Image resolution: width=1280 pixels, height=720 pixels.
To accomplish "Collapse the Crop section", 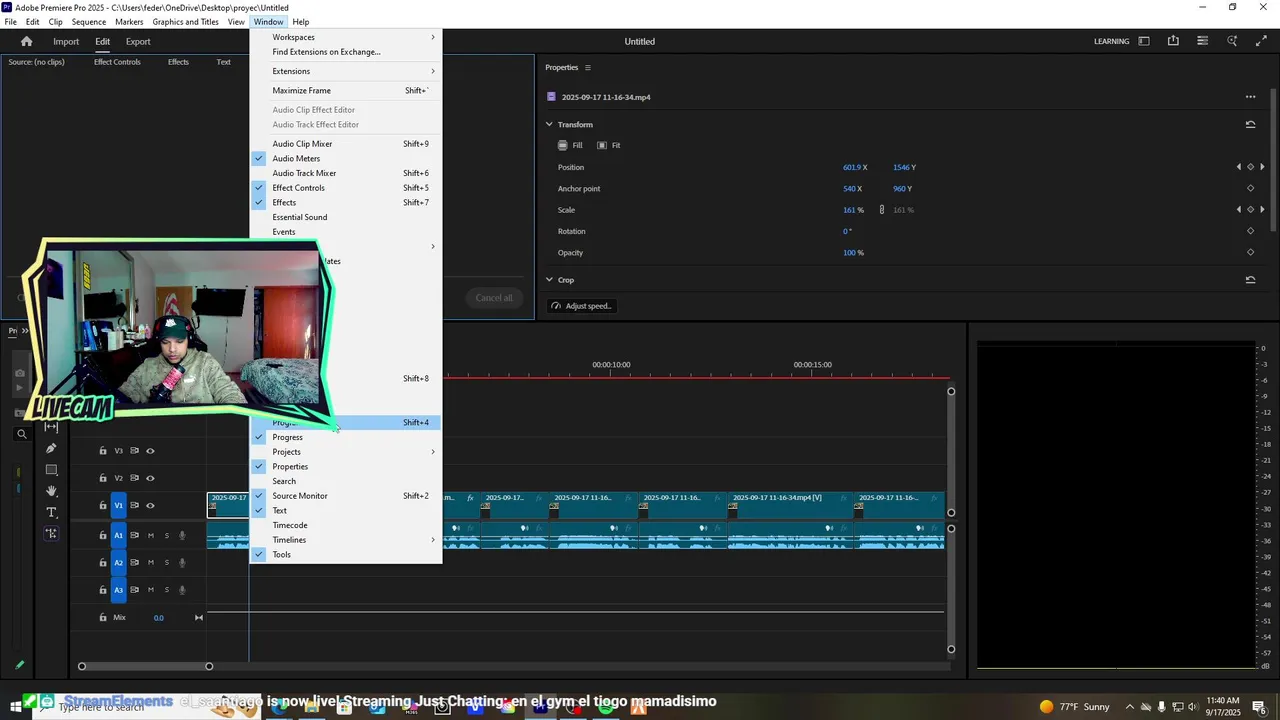I will pos(549,280).
